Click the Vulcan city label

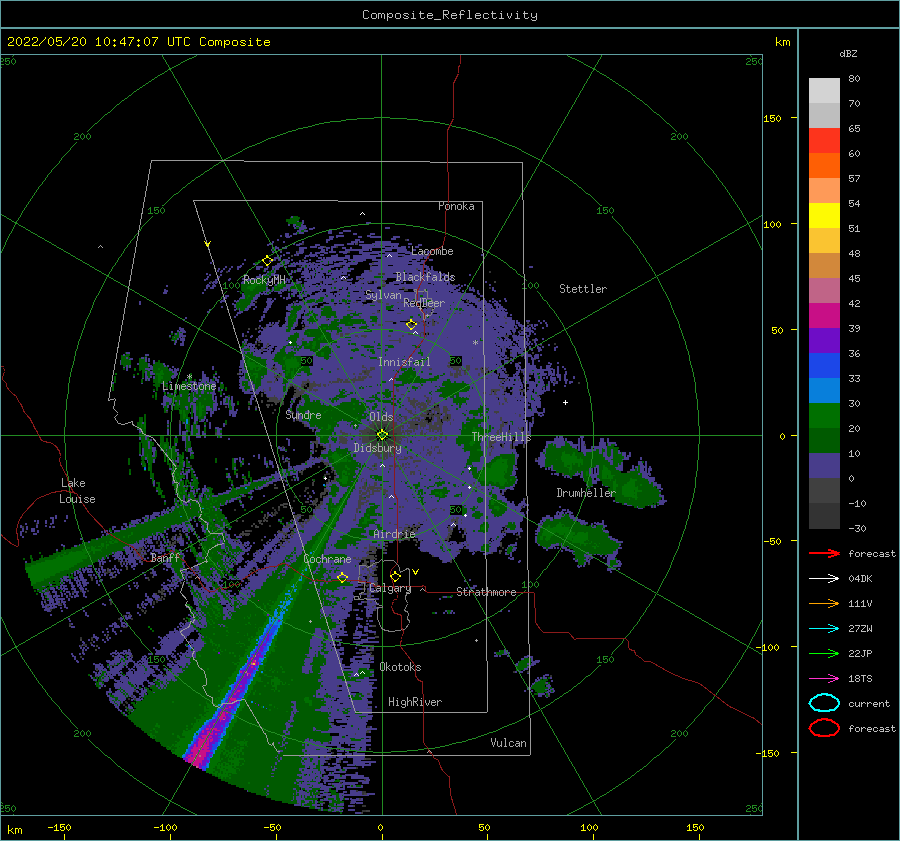point(509,743)
